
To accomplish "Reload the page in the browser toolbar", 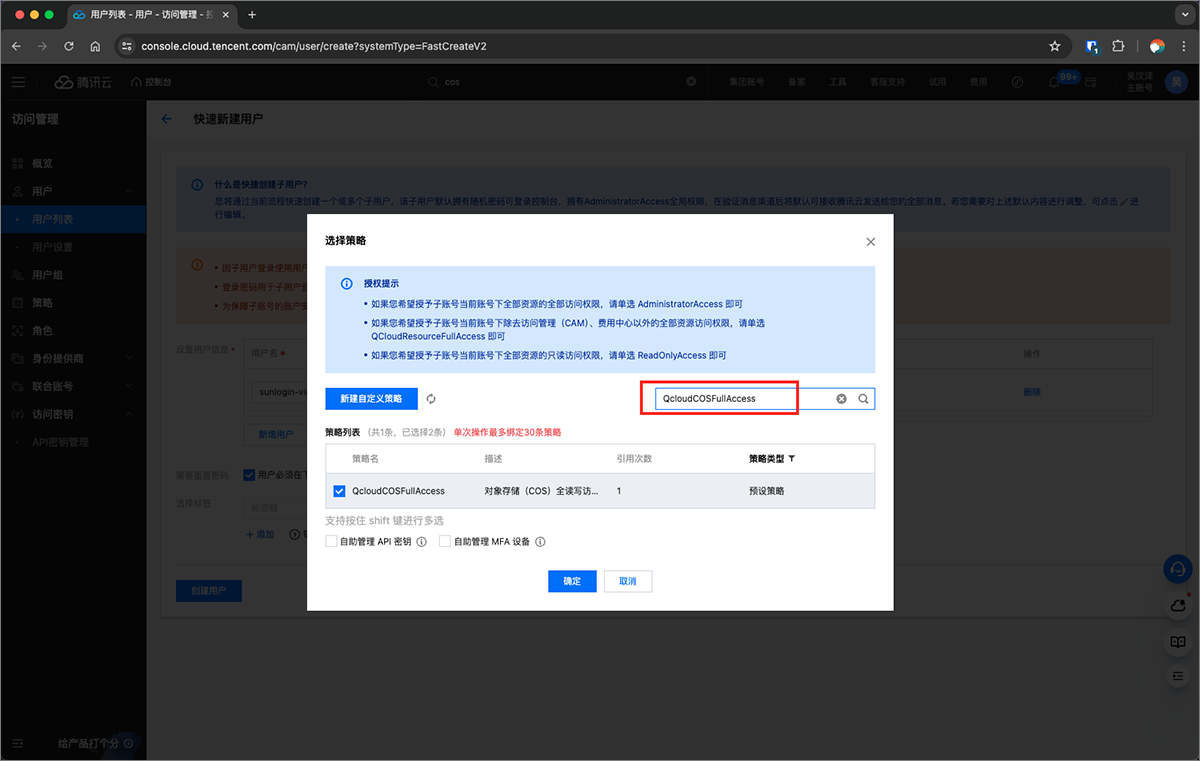I will tap(69, 46).
